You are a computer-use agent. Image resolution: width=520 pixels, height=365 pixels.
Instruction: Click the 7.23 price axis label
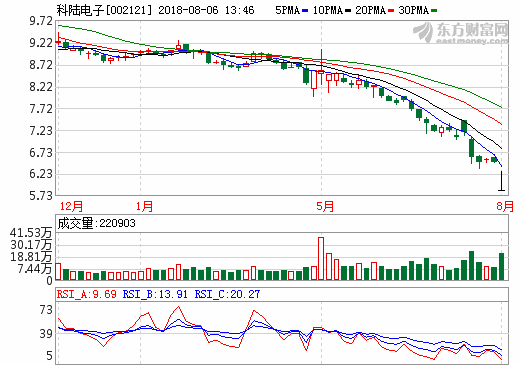tap(41, 130)
